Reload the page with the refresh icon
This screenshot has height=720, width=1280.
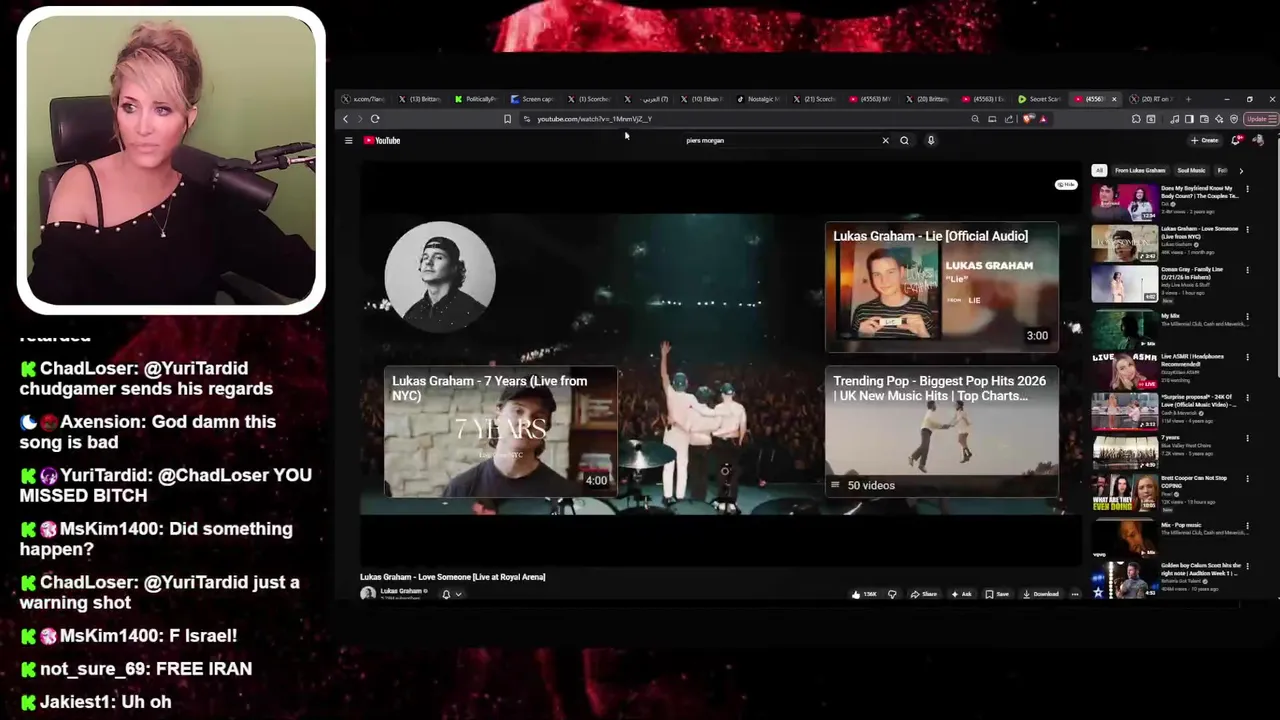coord(375,119)
